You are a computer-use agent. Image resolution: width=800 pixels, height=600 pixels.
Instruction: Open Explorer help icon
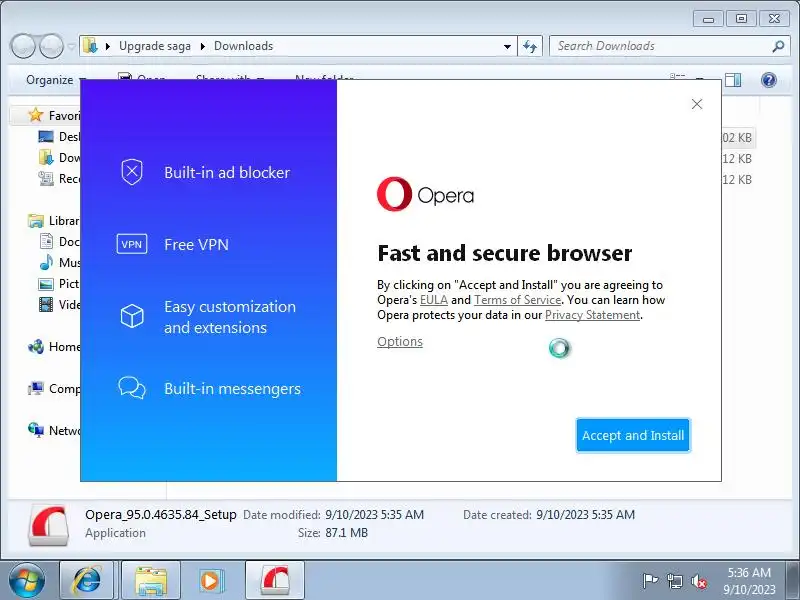[768, 80]
